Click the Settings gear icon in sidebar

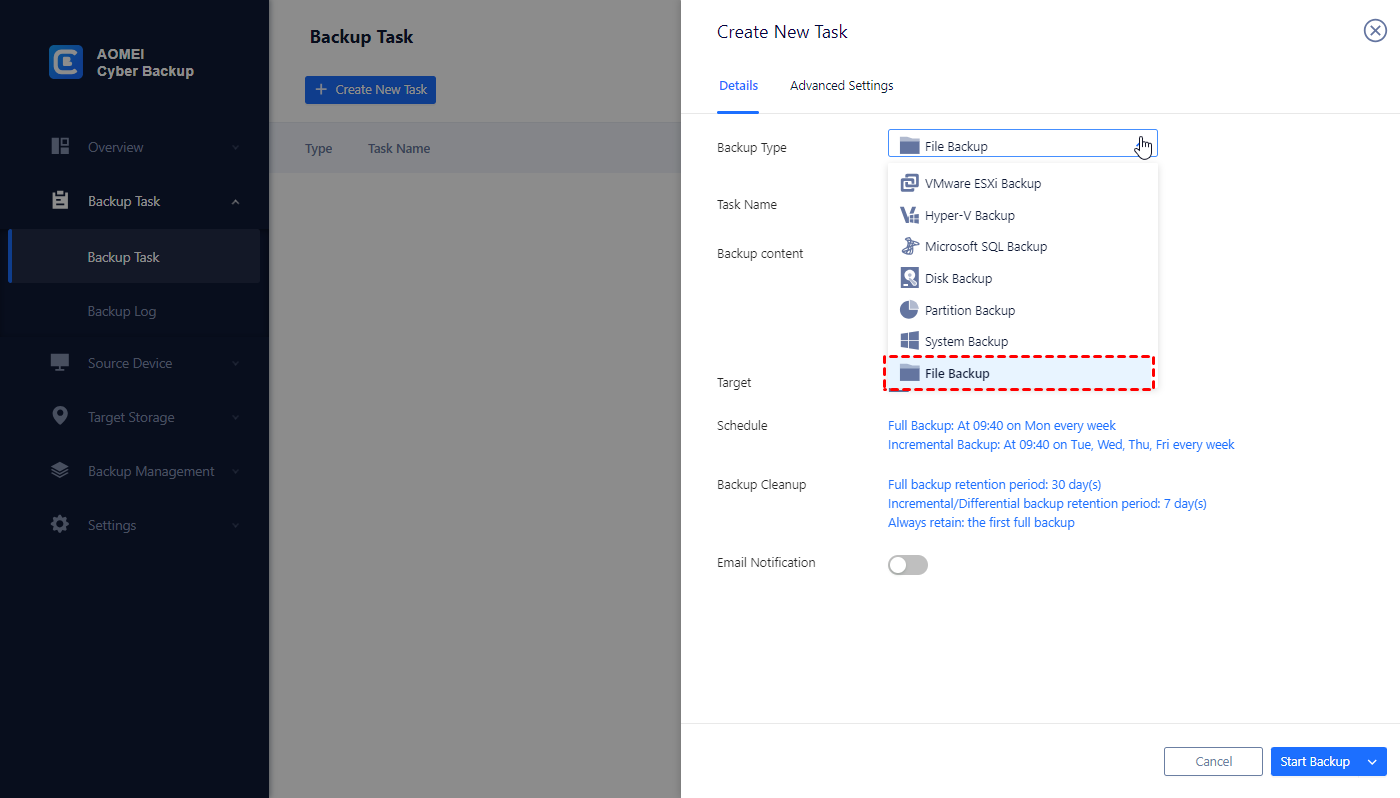pos(60,524)
